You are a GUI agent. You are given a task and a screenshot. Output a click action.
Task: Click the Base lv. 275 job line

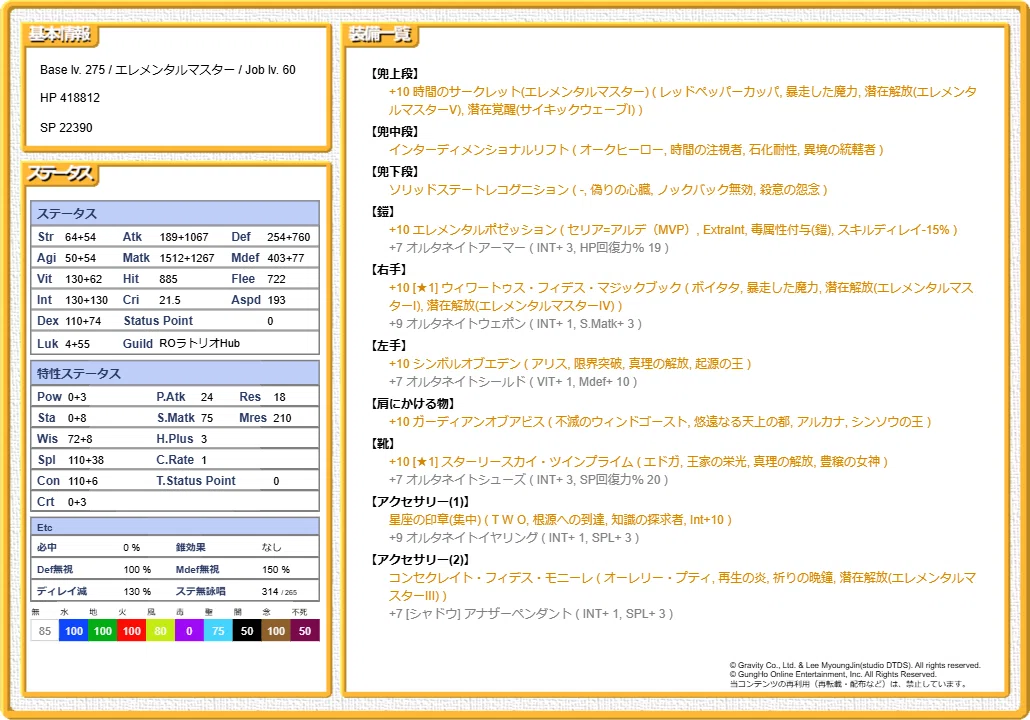(168, 70)
